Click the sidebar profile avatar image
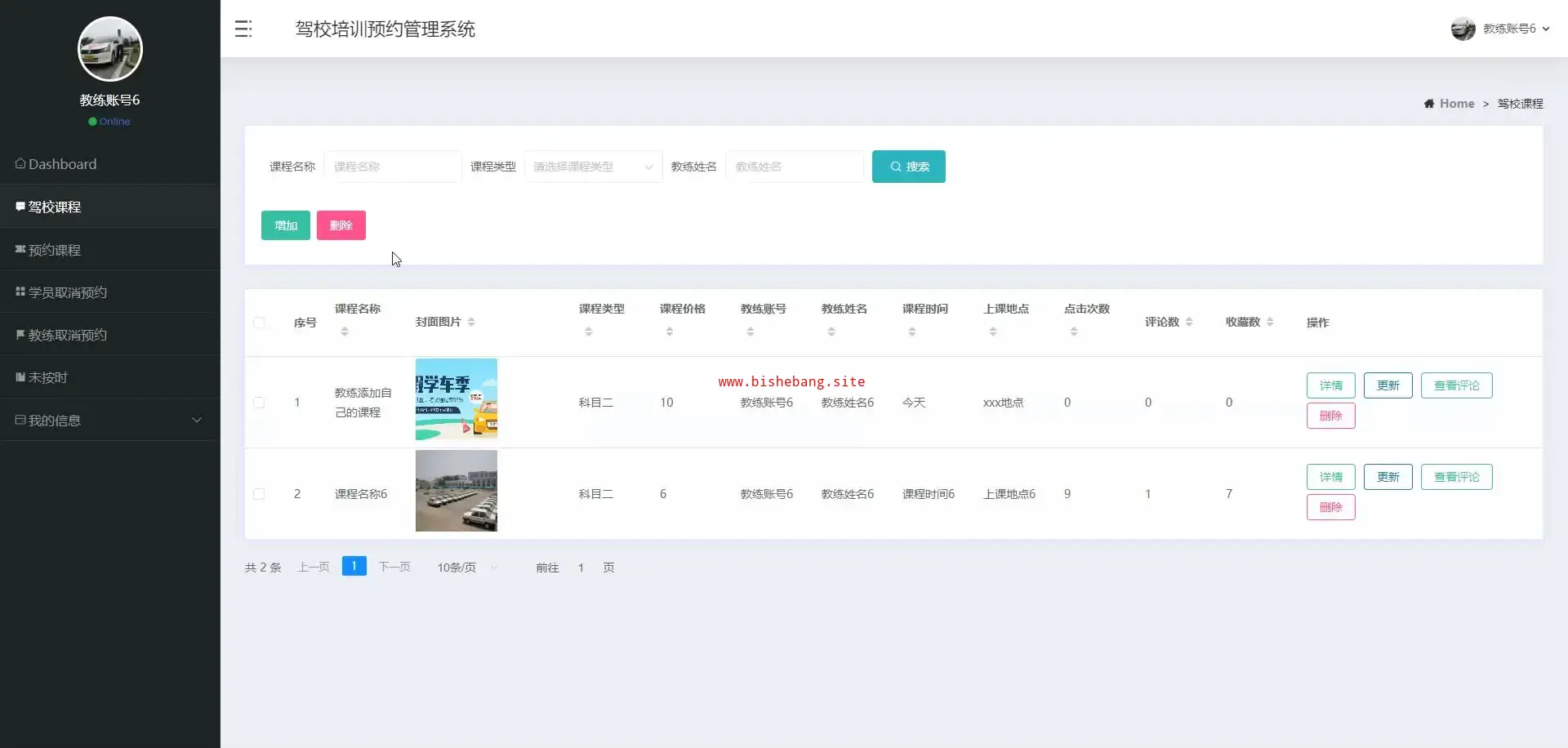Viewport: 1568px width, 748px height. coord(110,49)
